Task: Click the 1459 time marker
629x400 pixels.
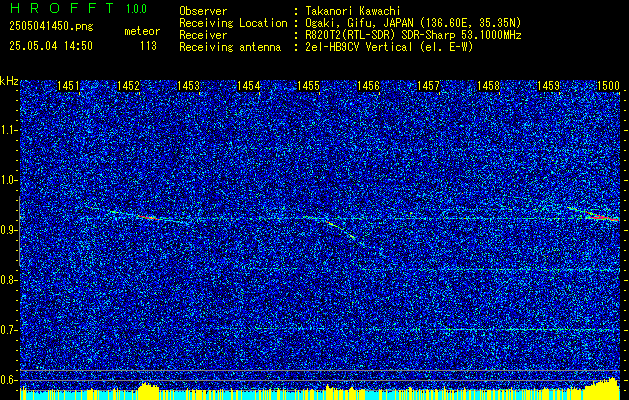Action: pos(548,86)
